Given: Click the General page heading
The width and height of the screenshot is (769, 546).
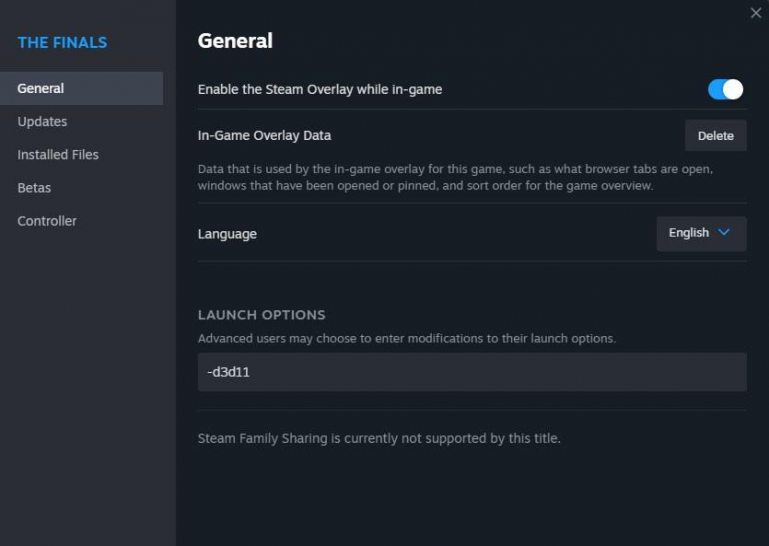Looking at the screenshot, I should pyautogui.click(x=235, y=41).
